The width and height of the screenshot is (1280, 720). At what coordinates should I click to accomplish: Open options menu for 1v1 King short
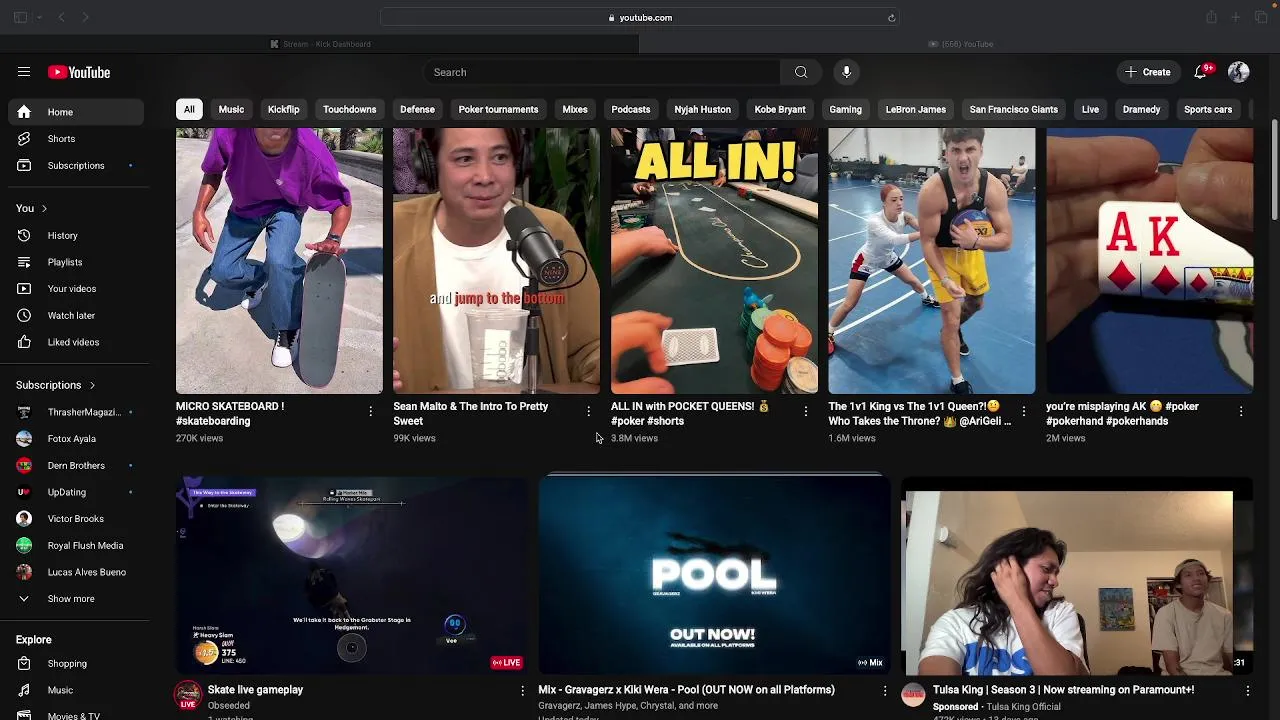pyautogui.click(x=1023, y=411)
